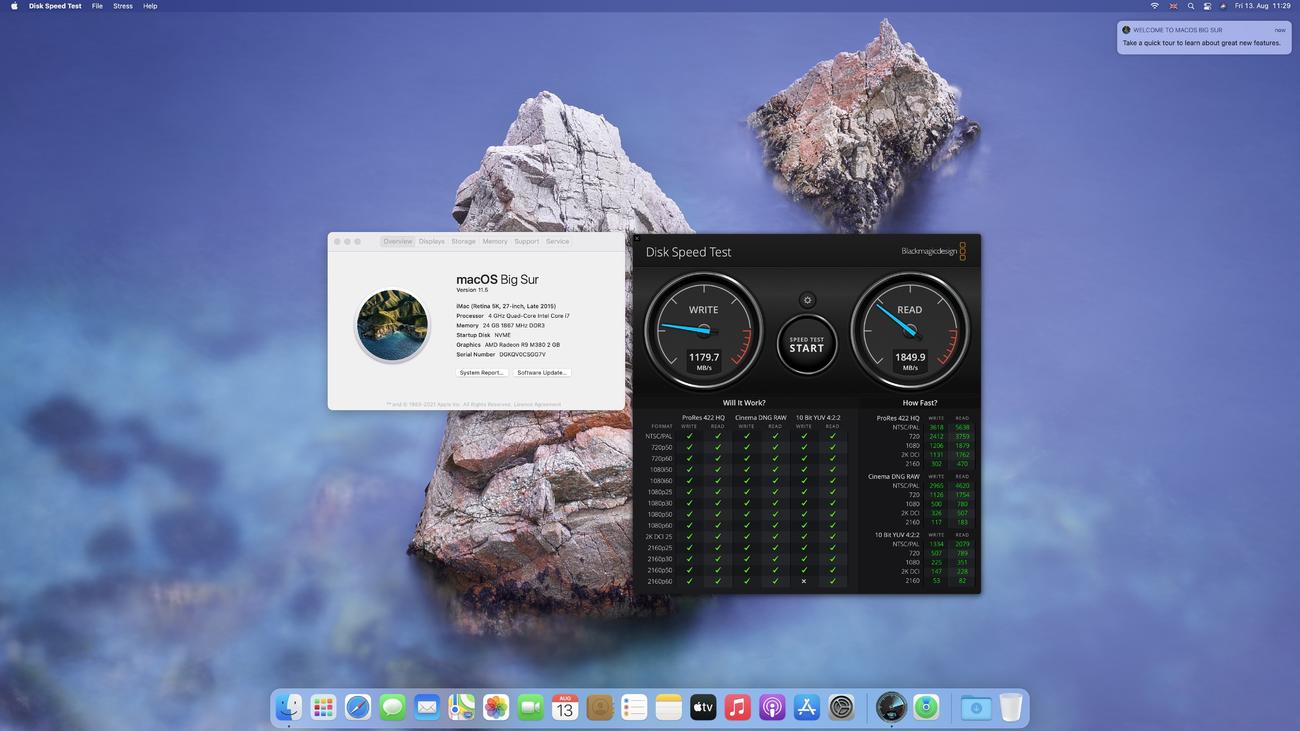This screenshot has width=1300, height=731.
Task: Click the Wi-Fi status icon
Action: click(1155, 6)
